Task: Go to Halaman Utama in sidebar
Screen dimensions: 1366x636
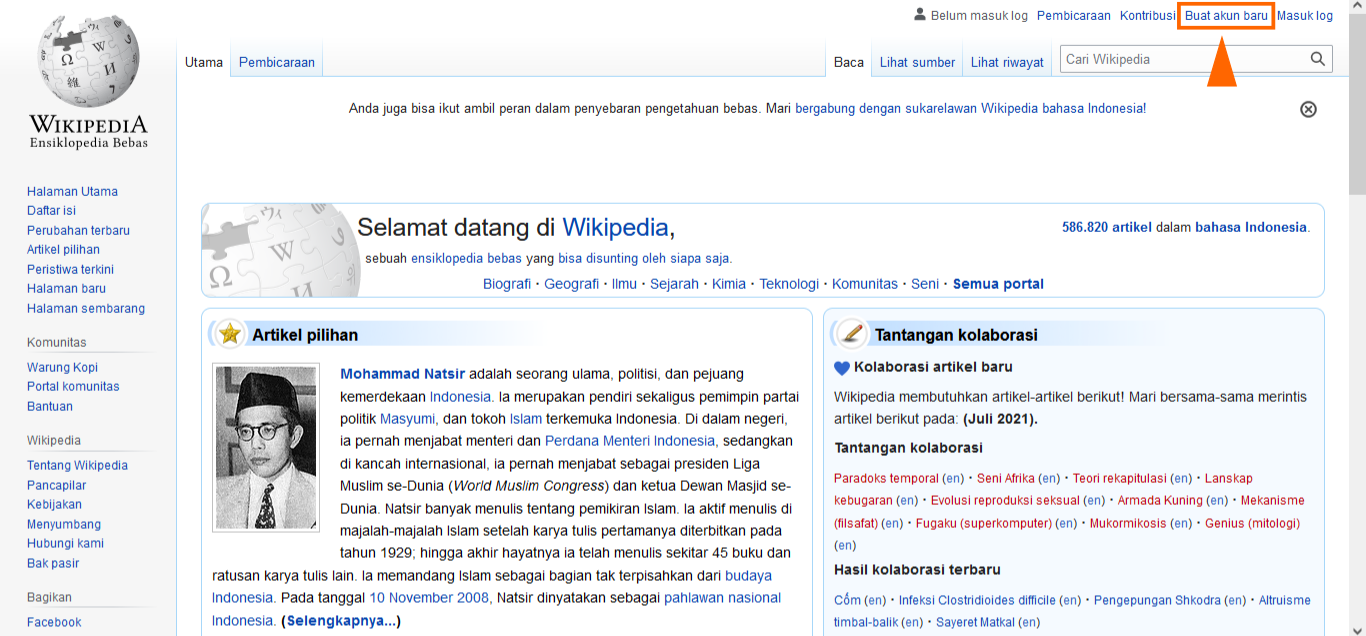Action: (72, 191)
